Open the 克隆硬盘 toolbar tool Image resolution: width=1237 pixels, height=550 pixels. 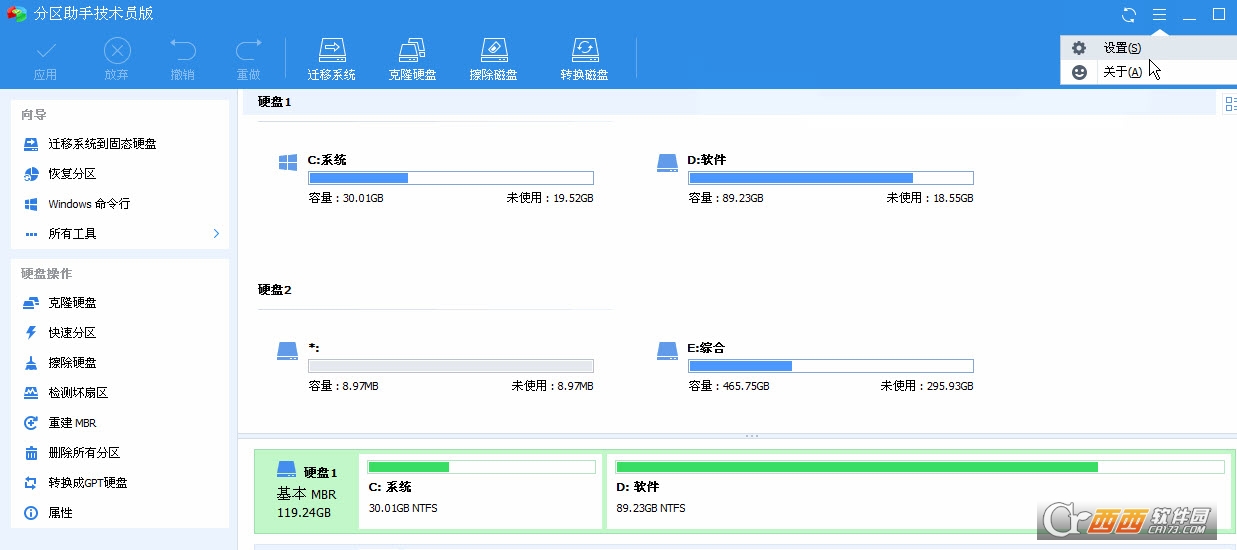(412, 59)
